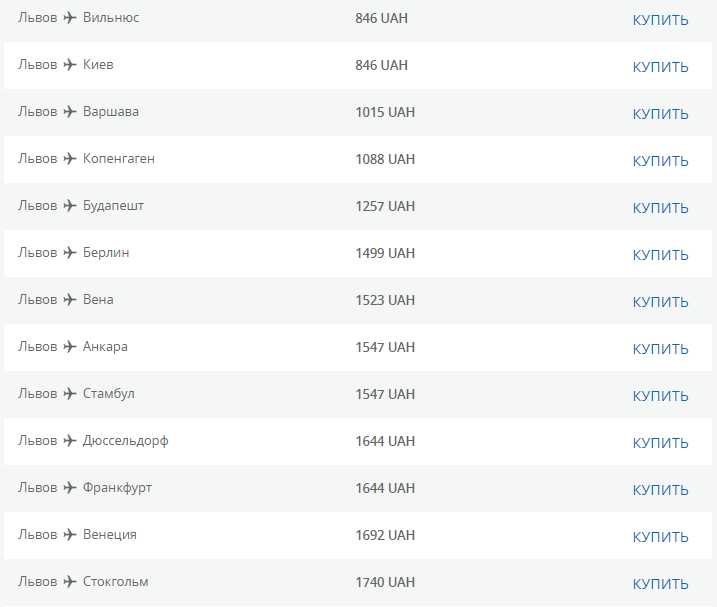Click the airplane icon in the Копенгаген row

tap(70, 159)
